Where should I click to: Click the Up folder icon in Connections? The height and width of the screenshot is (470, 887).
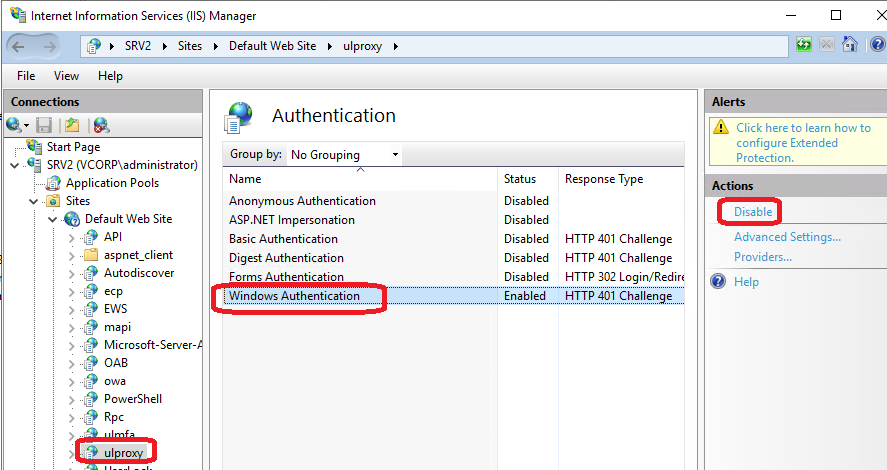point(72,125)
